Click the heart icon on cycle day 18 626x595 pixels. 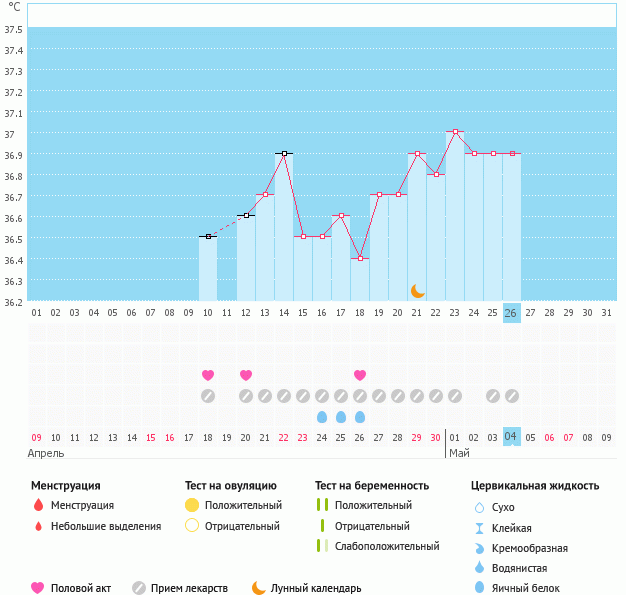(x=360, y=375)
